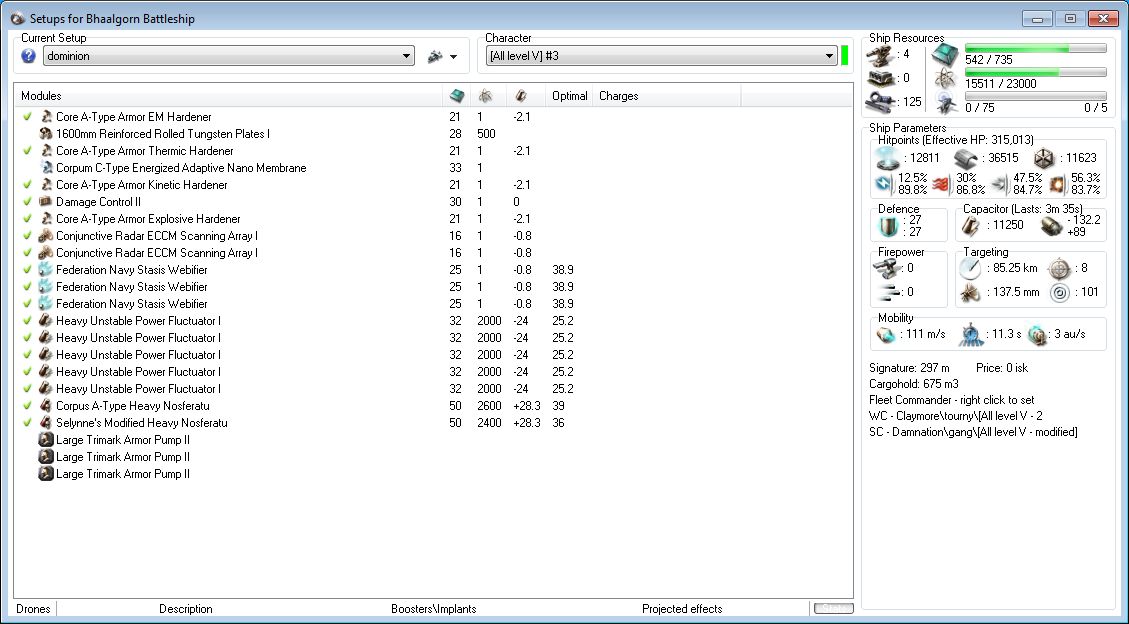Expand the arrow next to ship browser icon

(x=454, y=57)
